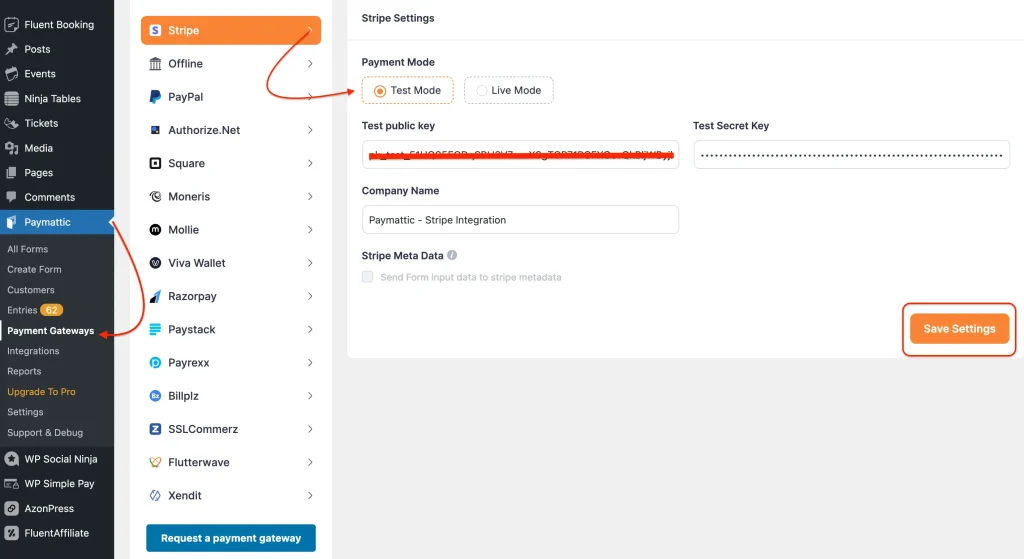Screen dimensions: 1024x559
Task: Expand the Offline gateway chevron
Action: point(310,63)
